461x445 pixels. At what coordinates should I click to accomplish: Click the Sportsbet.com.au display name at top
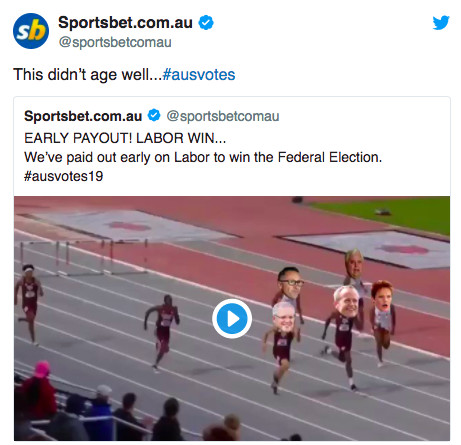pos(125,23)
